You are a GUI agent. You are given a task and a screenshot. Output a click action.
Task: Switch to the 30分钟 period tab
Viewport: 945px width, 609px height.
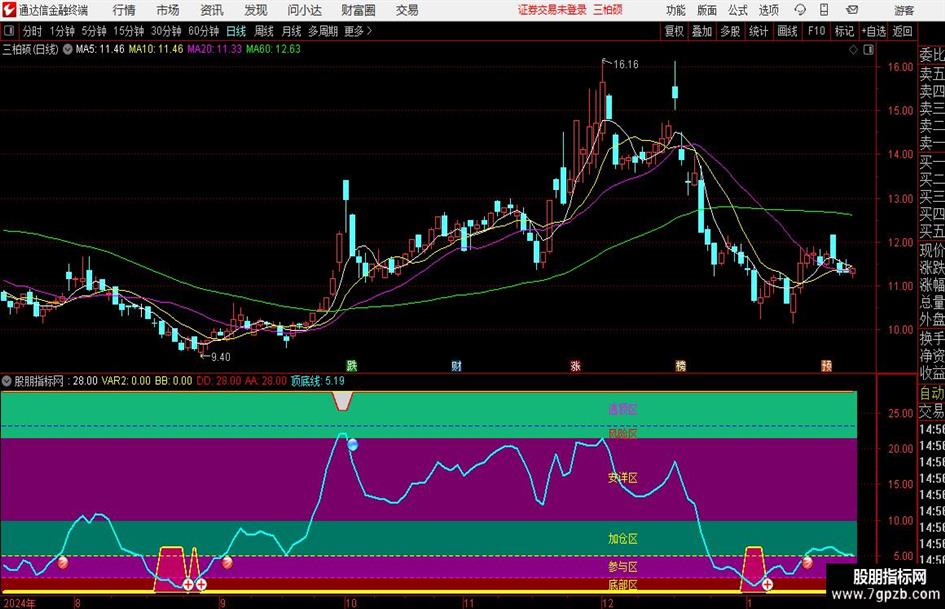(166, 31)
